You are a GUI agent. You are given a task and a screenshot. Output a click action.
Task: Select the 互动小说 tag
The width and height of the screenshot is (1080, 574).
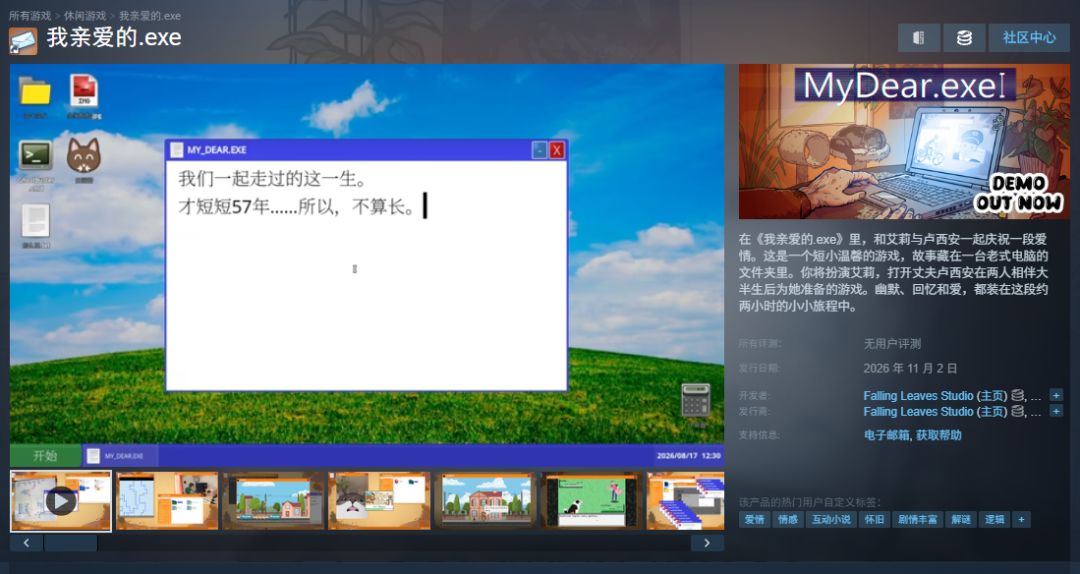(831, 520)
